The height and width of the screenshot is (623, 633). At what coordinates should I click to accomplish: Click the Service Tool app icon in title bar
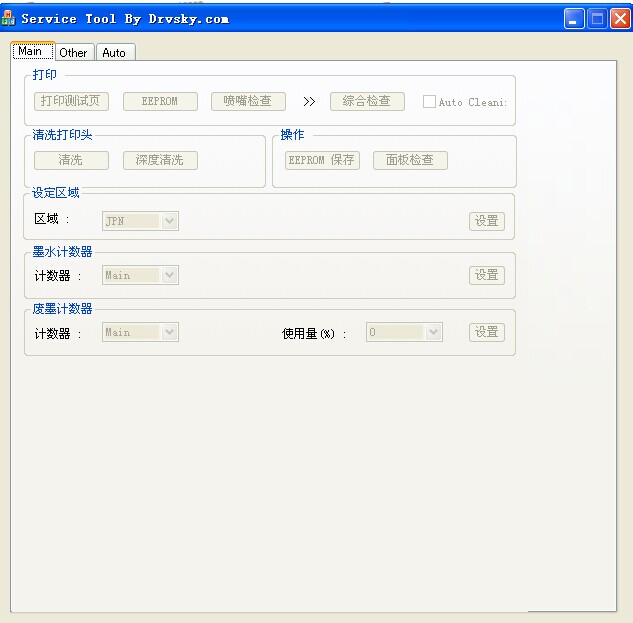coord(9,18)
